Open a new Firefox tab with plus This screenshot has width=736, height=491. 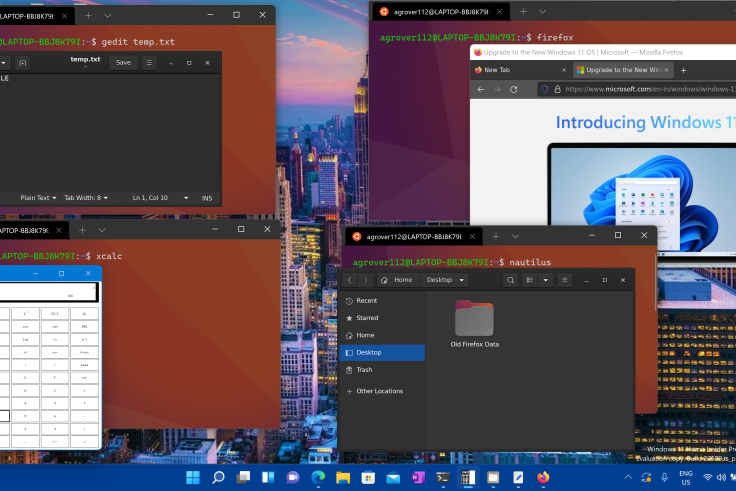point(683,70)
